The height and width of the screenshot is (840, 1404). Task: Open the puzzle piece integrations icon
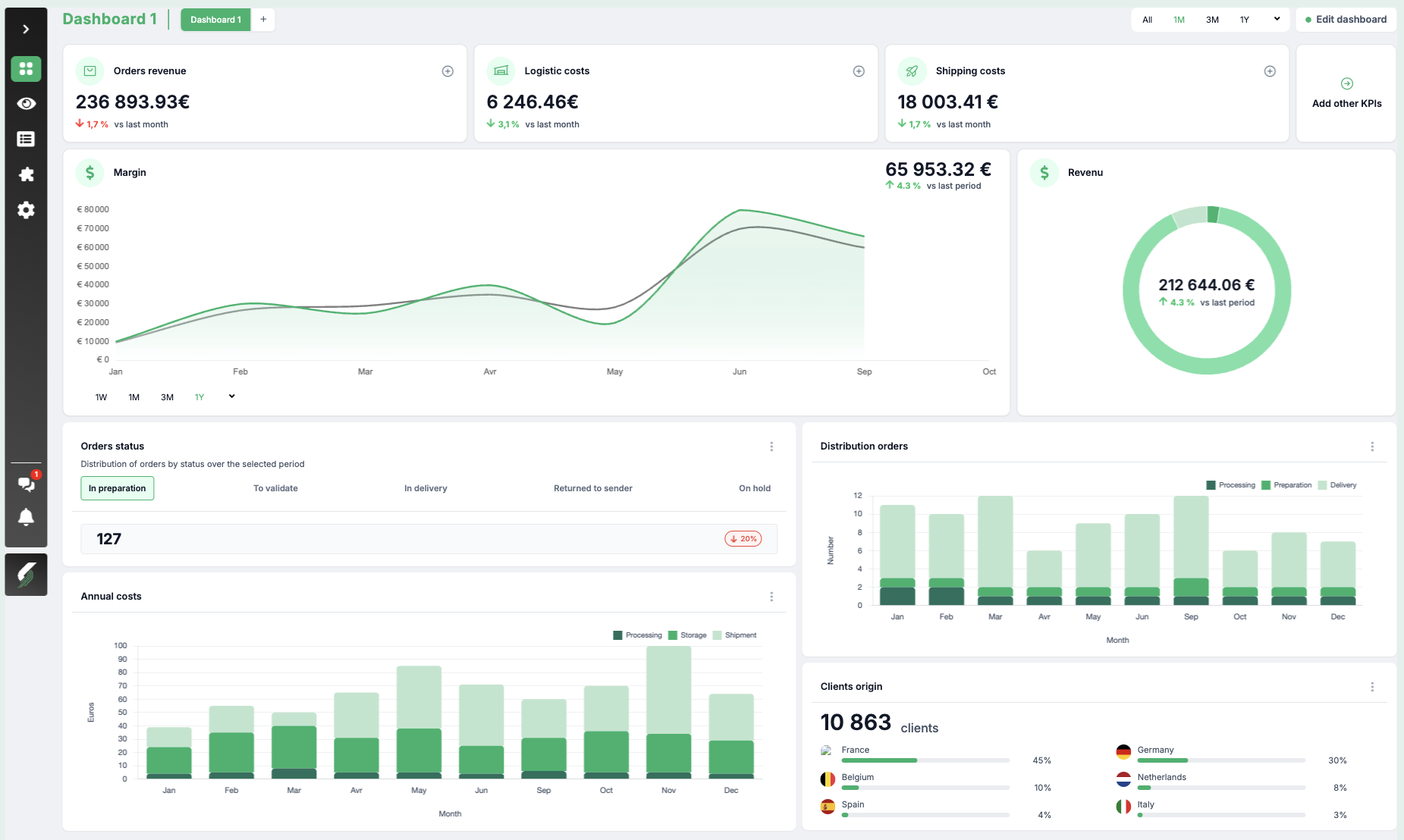point(26,174)
